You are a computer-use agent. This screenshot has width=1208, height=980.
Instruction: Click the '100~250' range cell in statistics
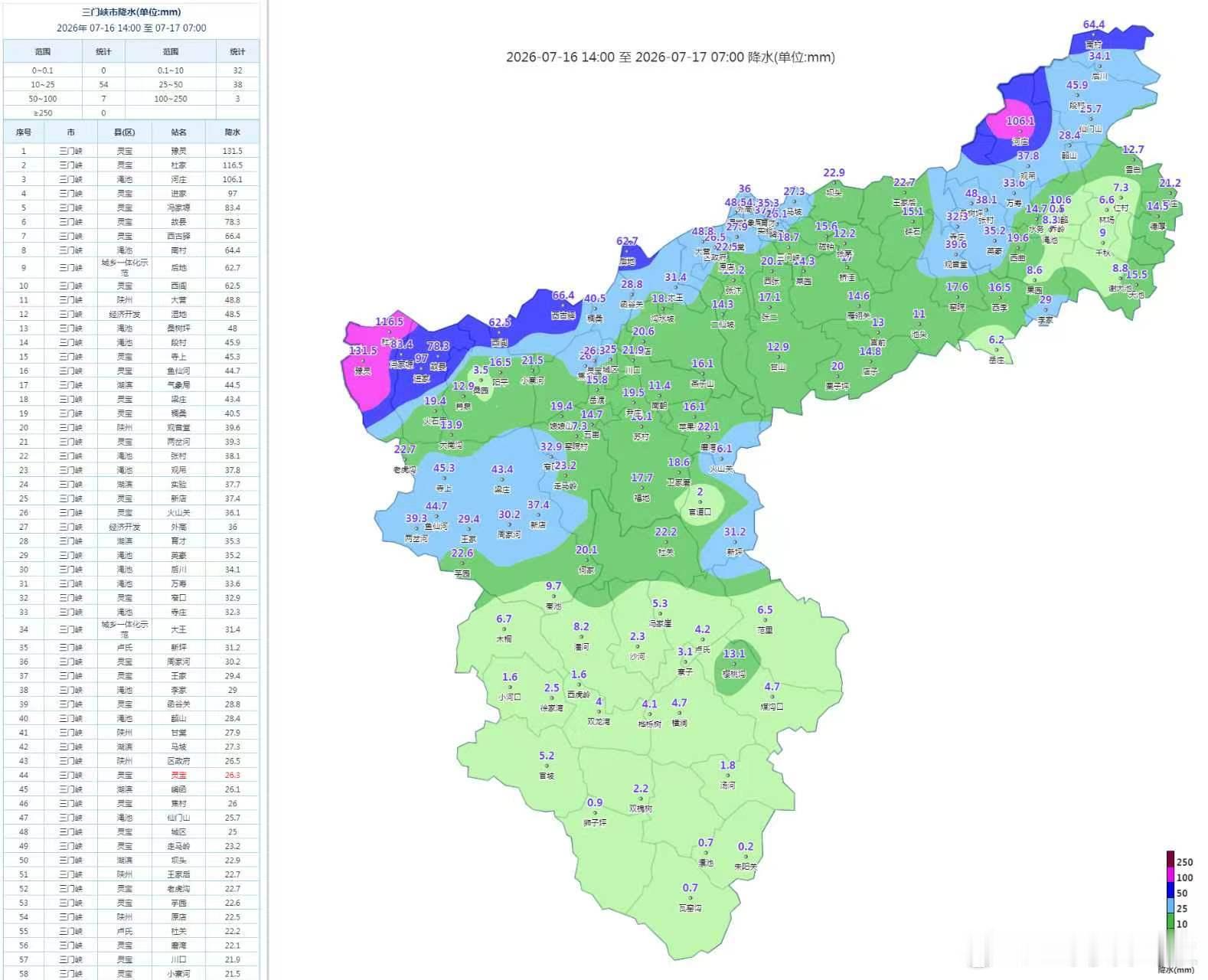(x=171, y=99)
